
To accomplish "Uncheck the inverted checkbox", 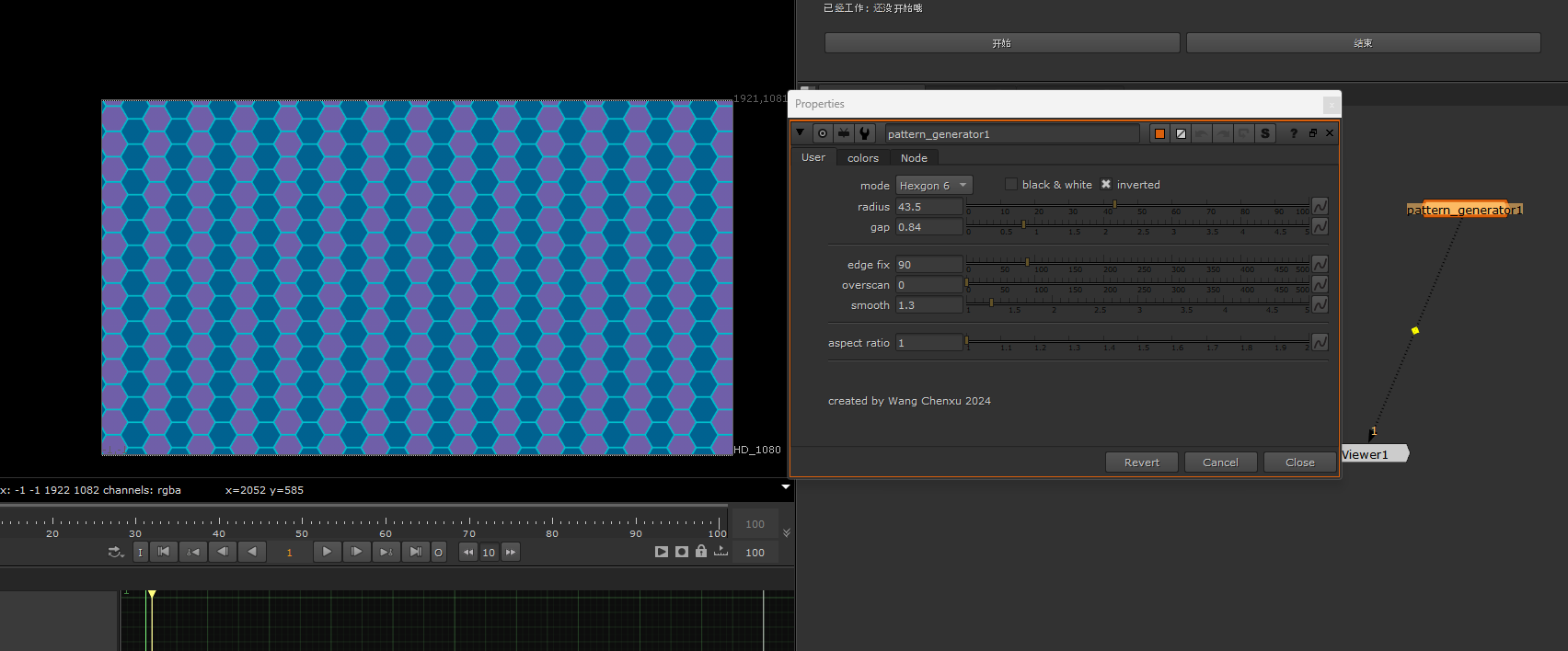I will [x=1106, y=184].
